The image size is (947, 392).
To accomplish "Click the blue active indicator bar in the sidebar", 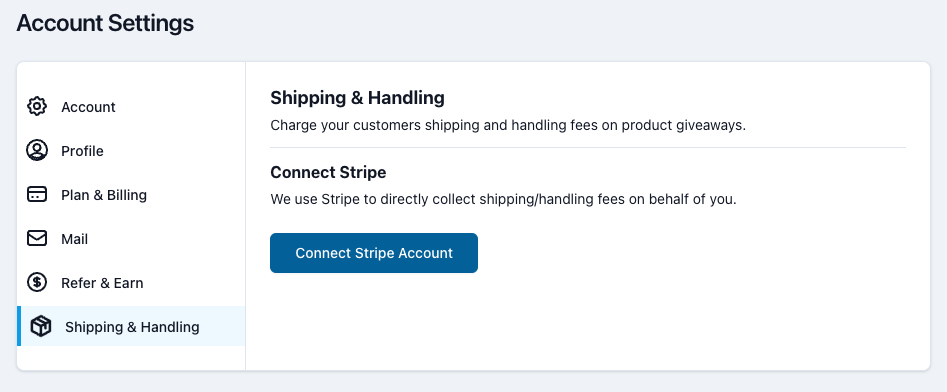I will 19,326.
